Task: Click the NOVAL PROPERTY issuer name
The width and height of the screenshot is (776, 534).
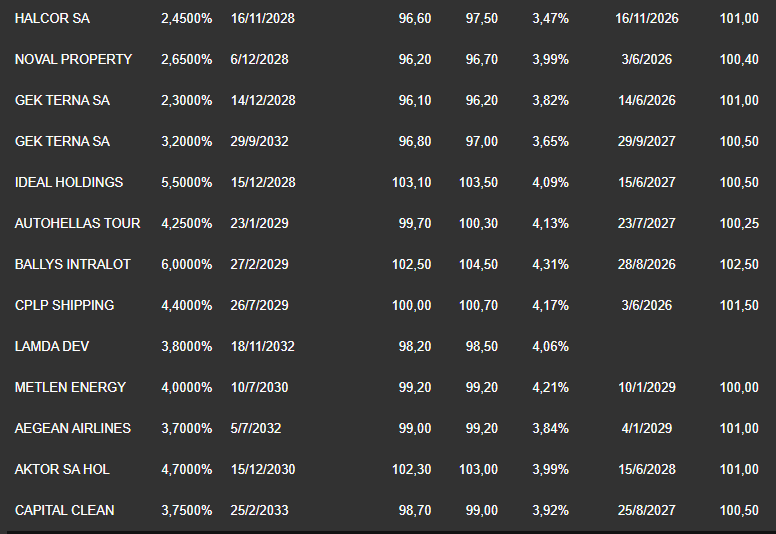Action: [x=73, y=59]
